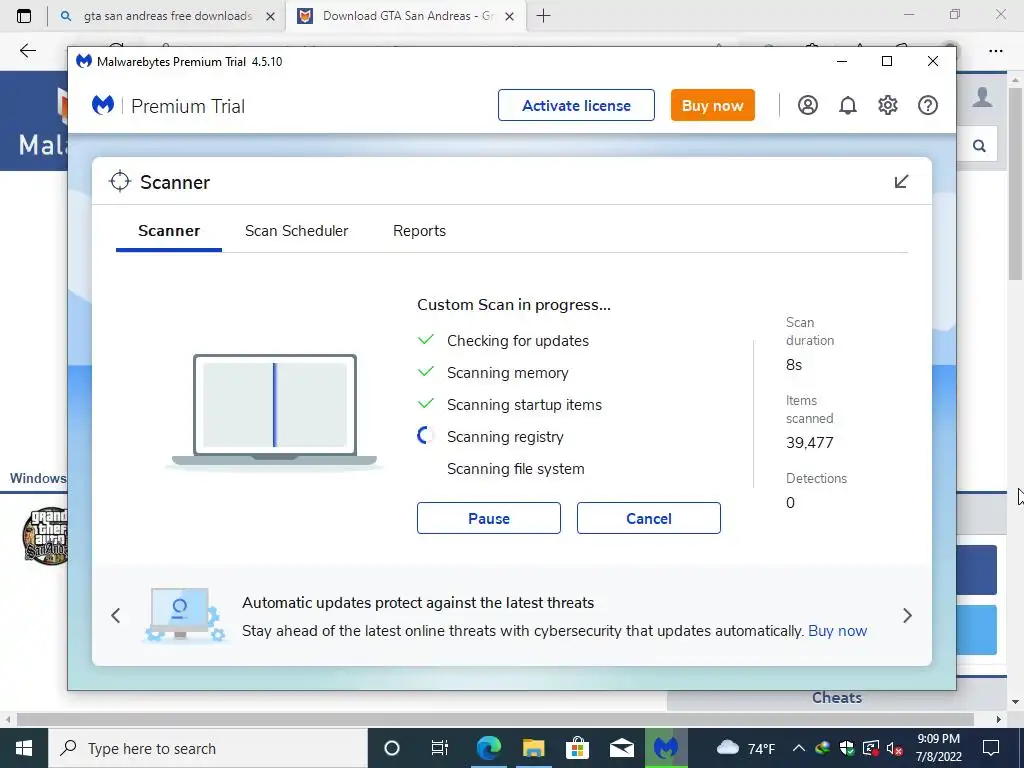Open Windows Security shield in tray
This screenshot has width=1024, height=768.
(x=847, y=748)
